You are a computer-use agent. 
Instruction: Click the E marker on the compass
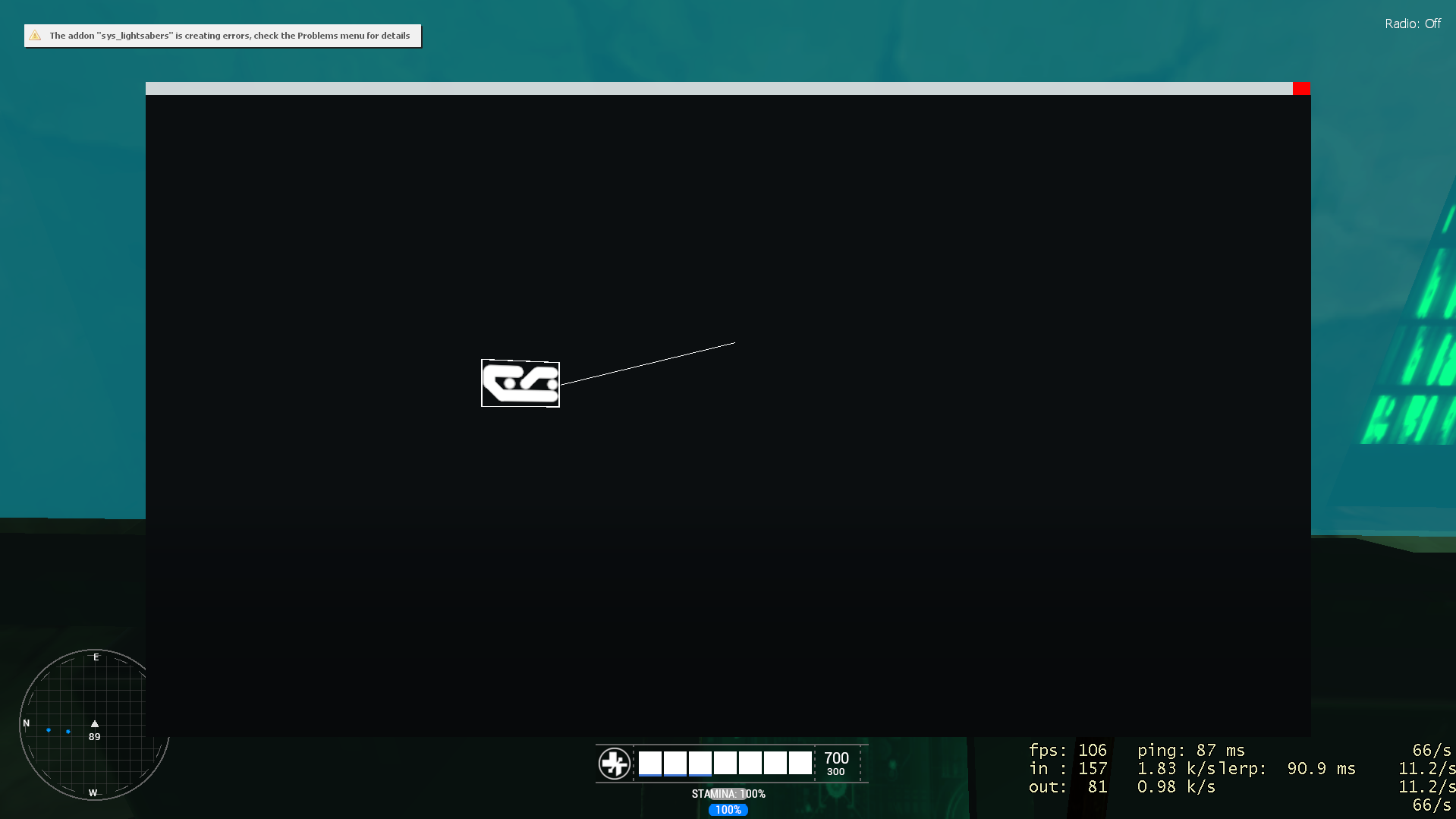click(x=96, y=657)
